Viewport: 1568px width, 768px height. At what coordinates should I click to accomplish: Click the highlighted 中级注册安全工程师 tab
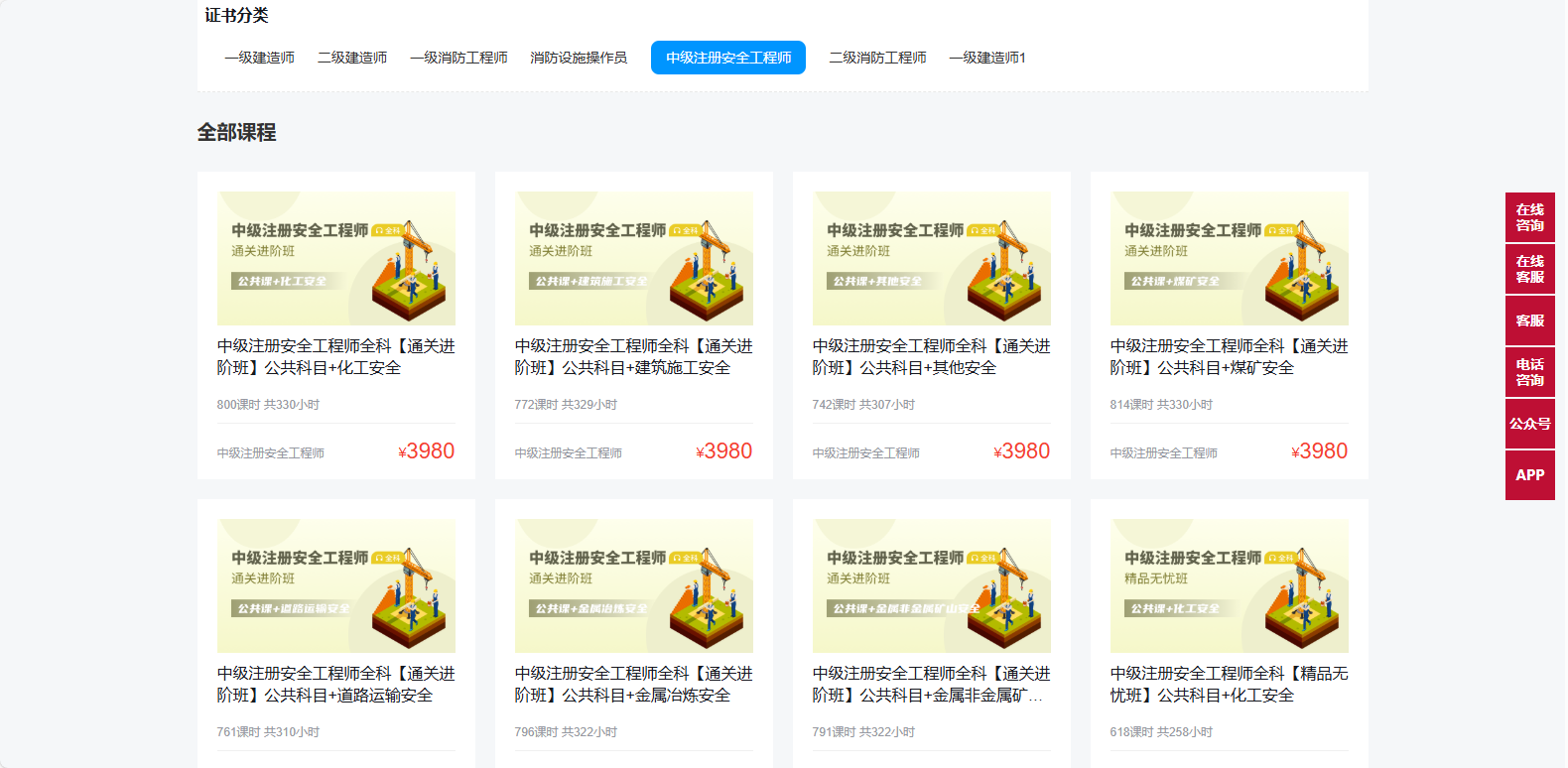click(728, 58)
